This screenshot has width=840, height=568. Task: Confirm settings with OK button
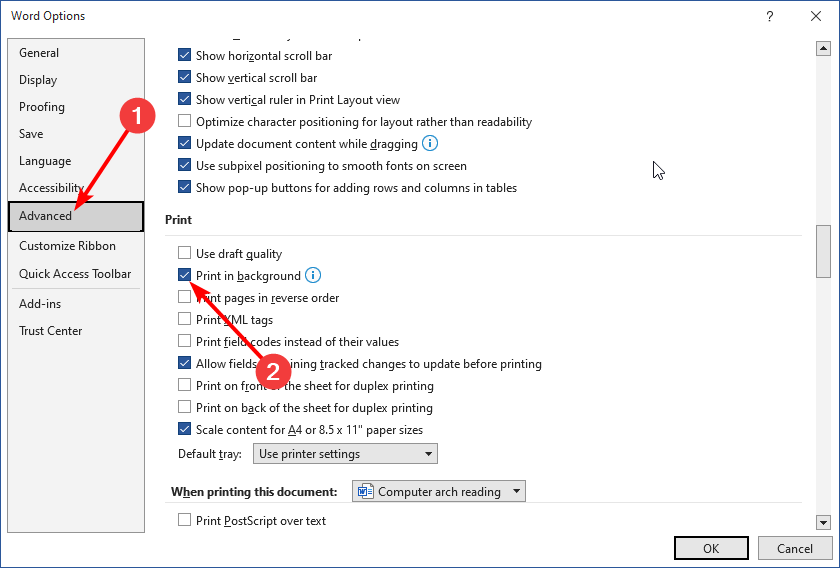[x=711, y=548]
